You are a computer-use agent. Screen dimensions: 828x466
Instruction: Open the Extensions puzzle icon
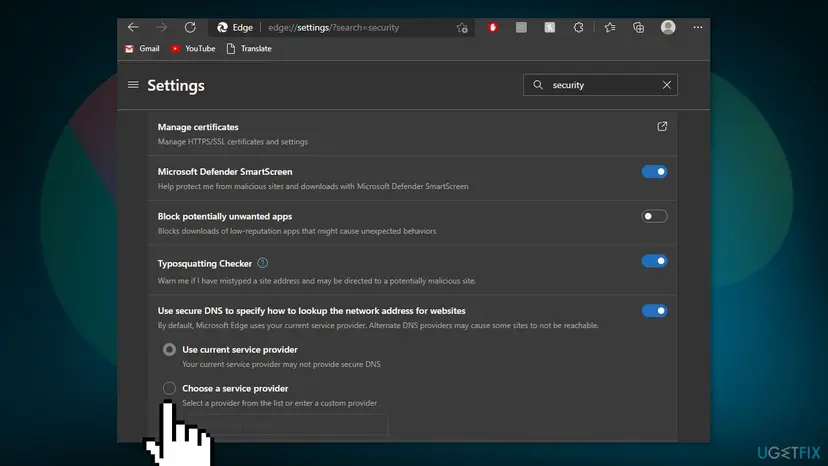(x=579, y=27)
